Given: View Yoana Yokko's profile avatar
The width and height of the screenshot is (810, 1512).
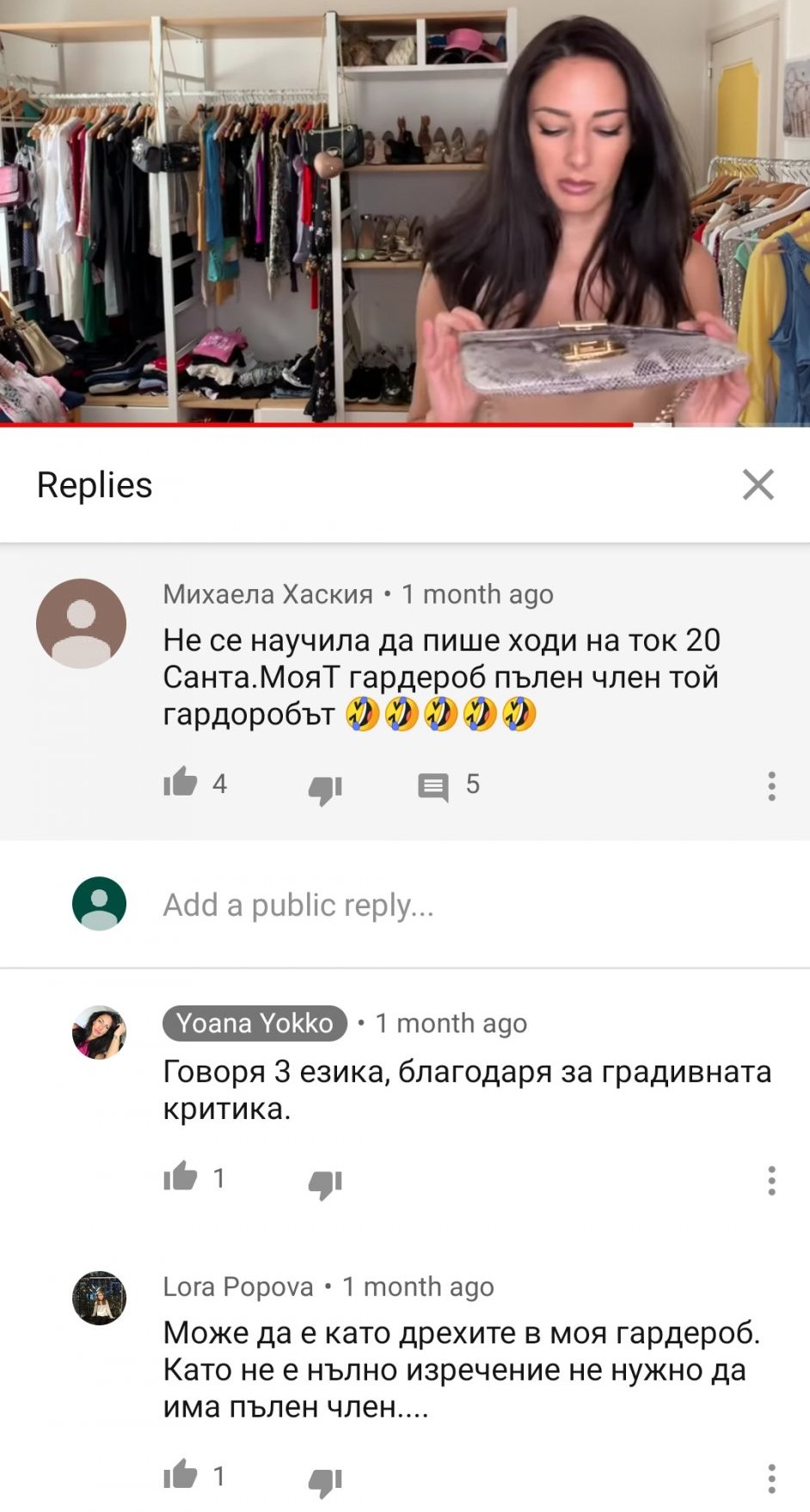Looking at the screenshot, I should coord(99,1032).
